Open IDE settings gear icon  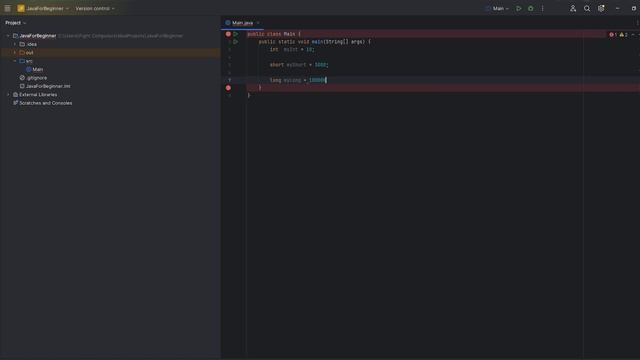click(601, 8)
